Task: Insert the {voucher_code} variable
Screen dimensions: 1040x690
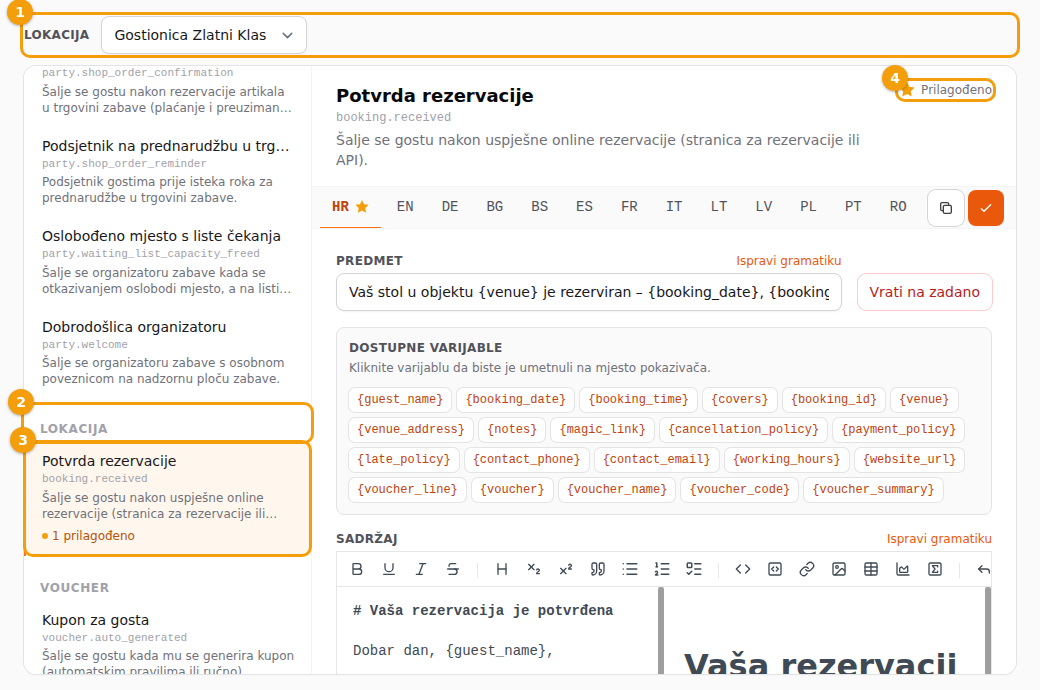Action: (x=740, y=490)
